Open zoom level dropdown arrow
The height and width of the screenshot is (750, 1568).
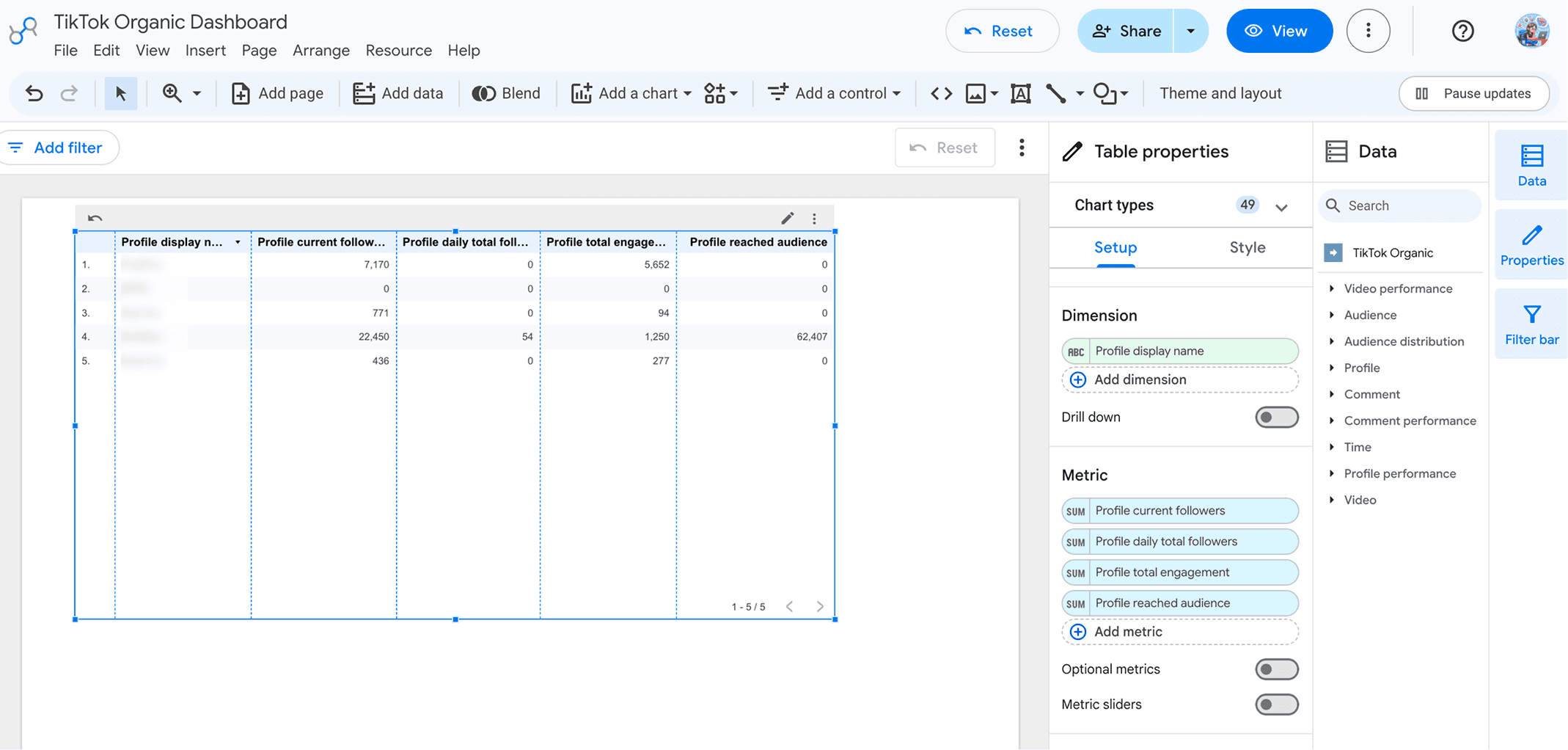pyautogui.click(x=197, y=93)
